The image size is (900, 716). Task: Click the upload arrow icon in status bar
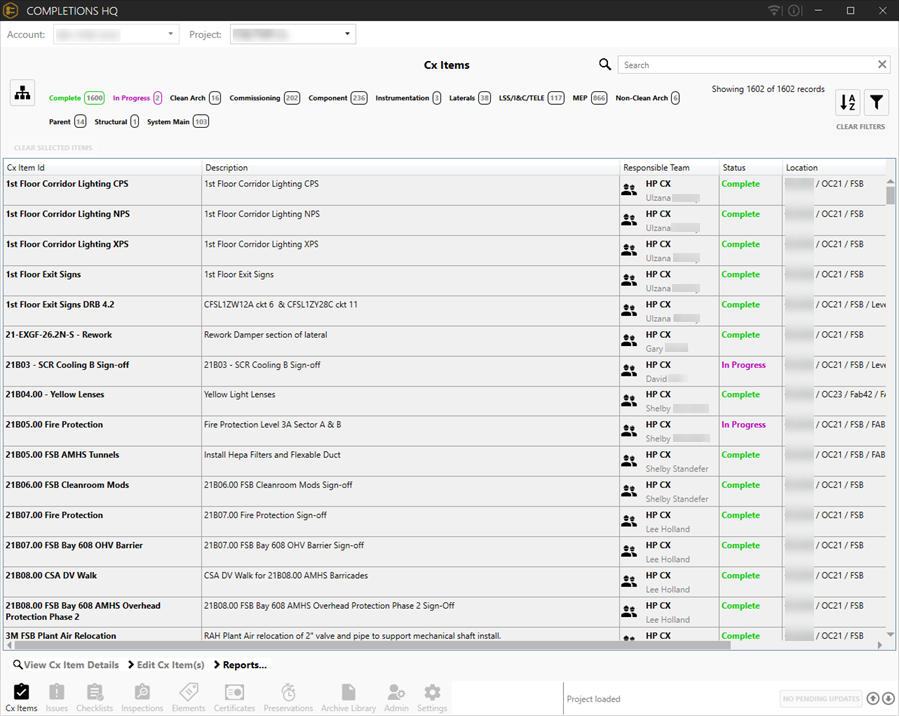pyautogui.click(x=873, y=699)
